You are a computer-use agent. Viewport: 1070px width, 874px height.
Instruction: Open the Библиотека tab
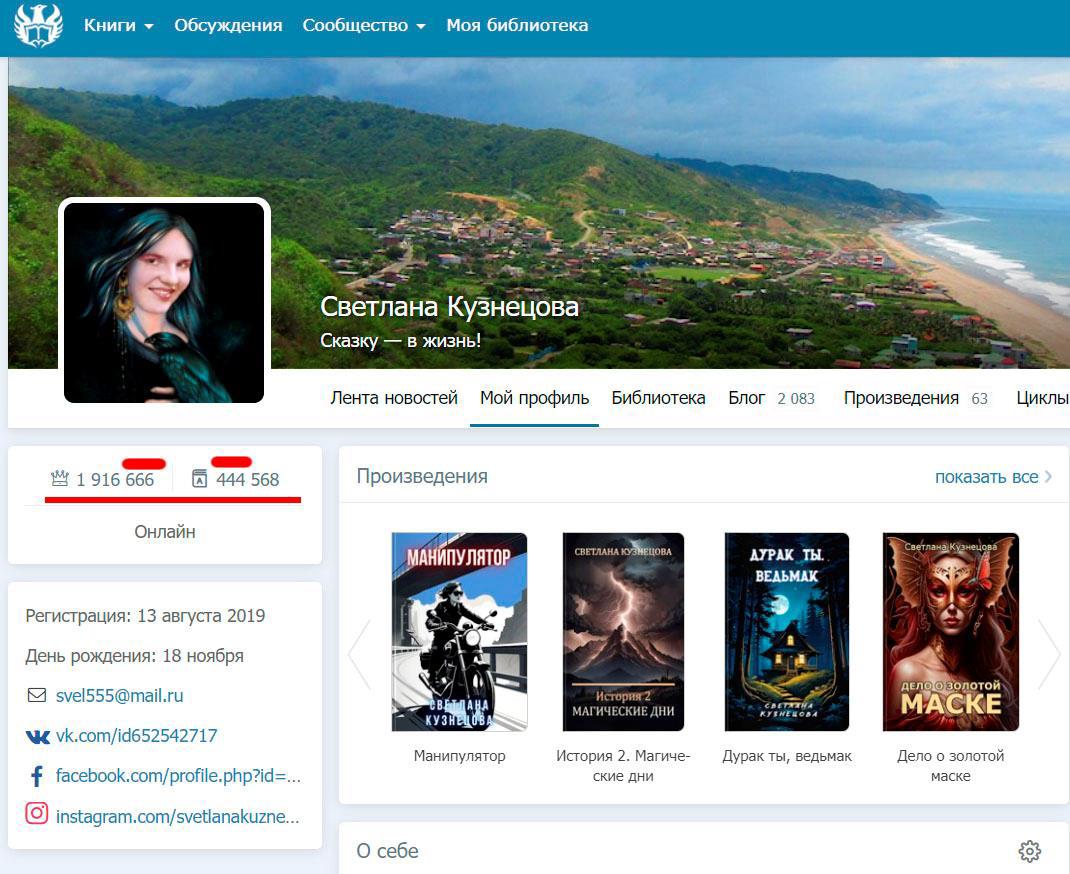point(658,398)
